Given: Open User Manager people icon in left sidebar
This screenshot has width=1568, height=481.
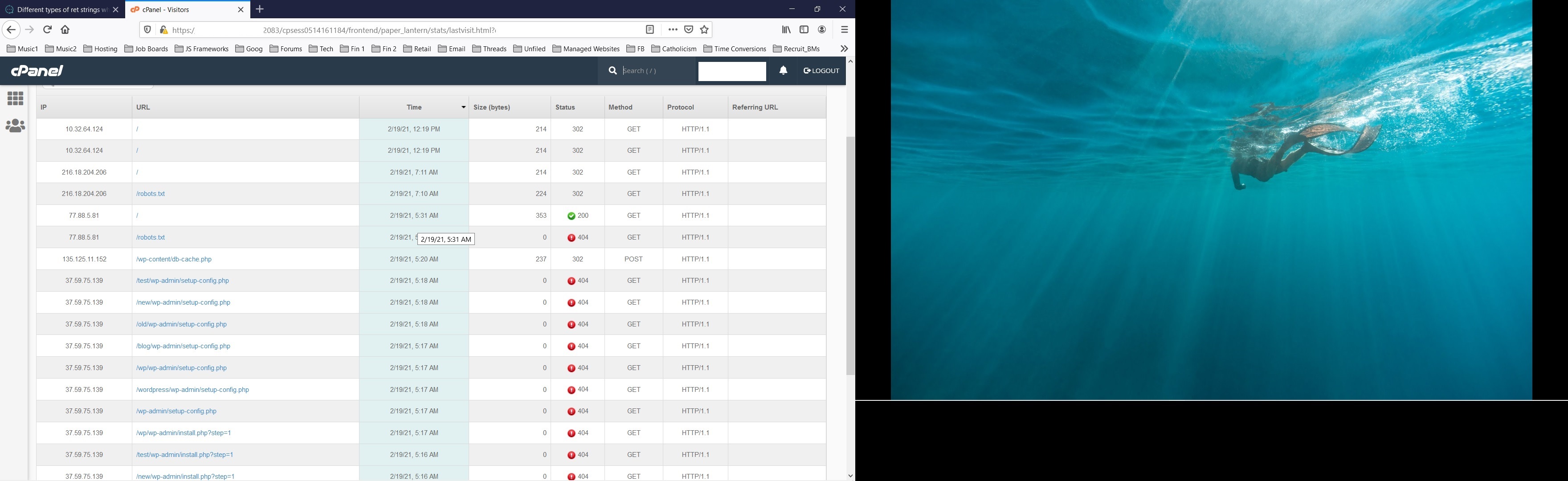Looking at the screenshot, I should [15, 126].
